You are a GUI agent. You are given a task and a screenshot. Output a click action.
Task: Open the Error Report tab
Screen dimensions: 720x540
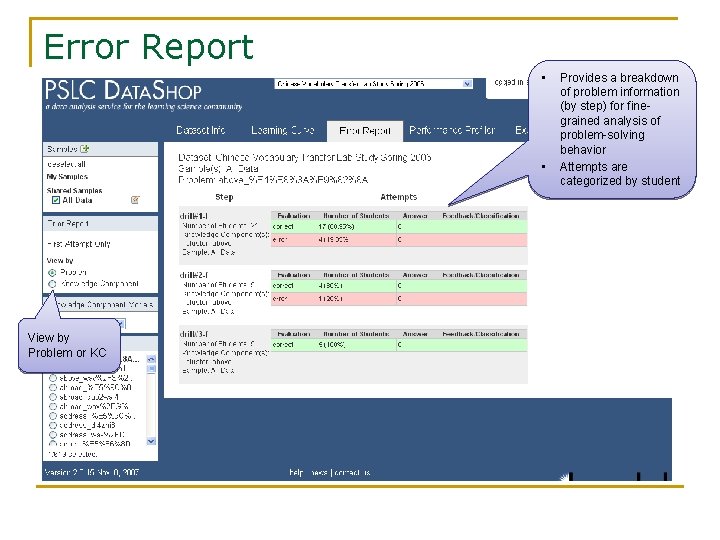[365, 131]
